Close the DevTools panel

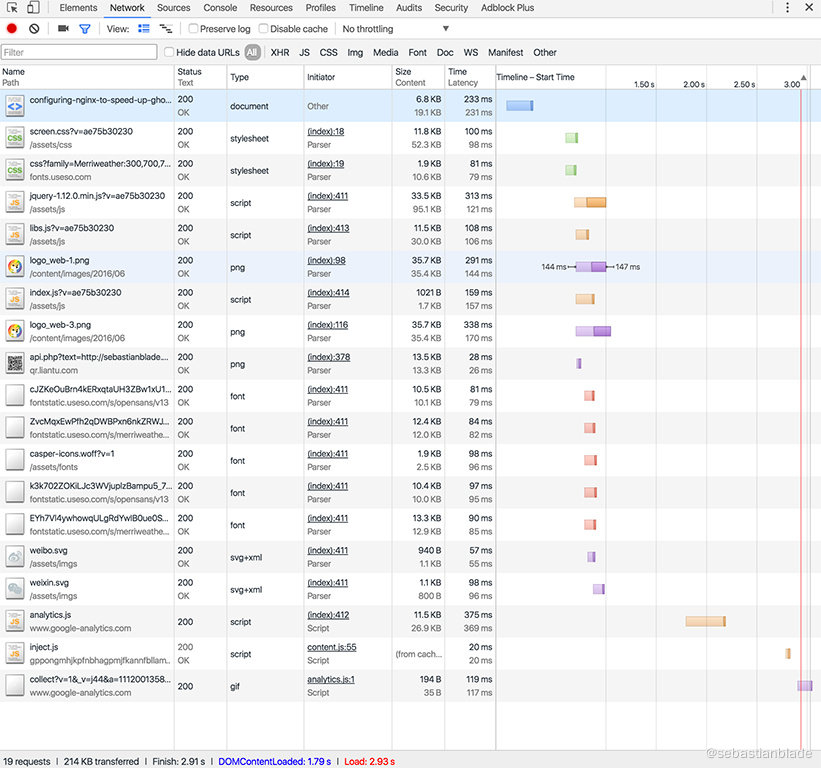(x=809, y=8)
